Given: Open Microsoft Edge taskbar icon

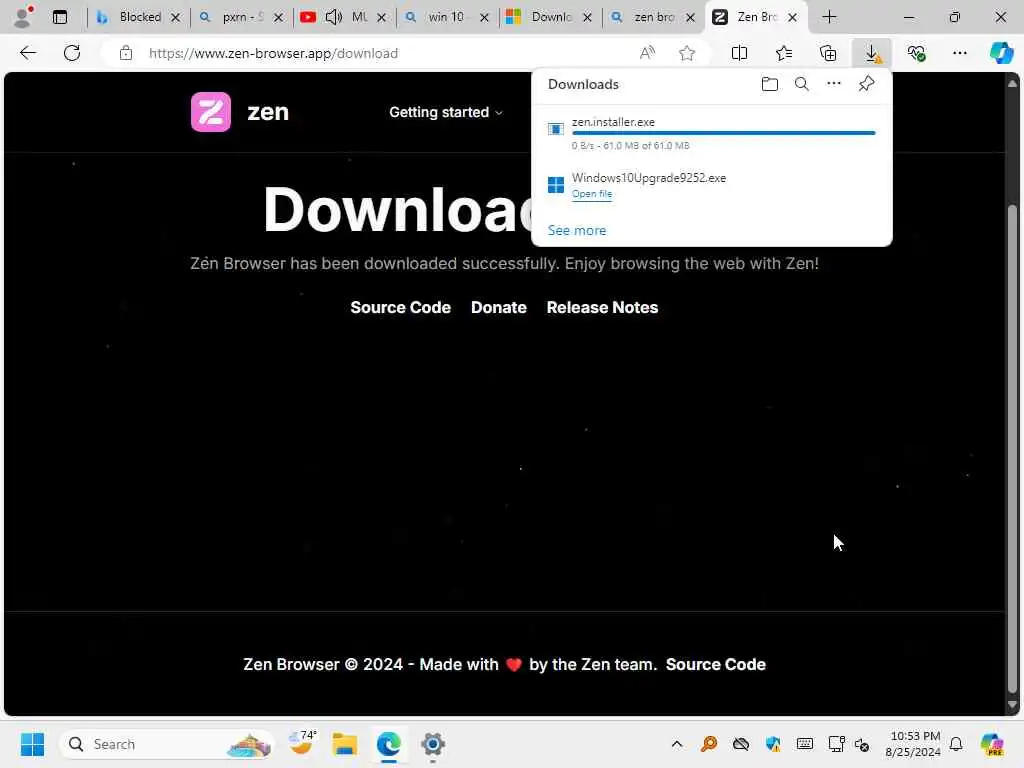Looking at the screenshot, I should tap(389, 744).
